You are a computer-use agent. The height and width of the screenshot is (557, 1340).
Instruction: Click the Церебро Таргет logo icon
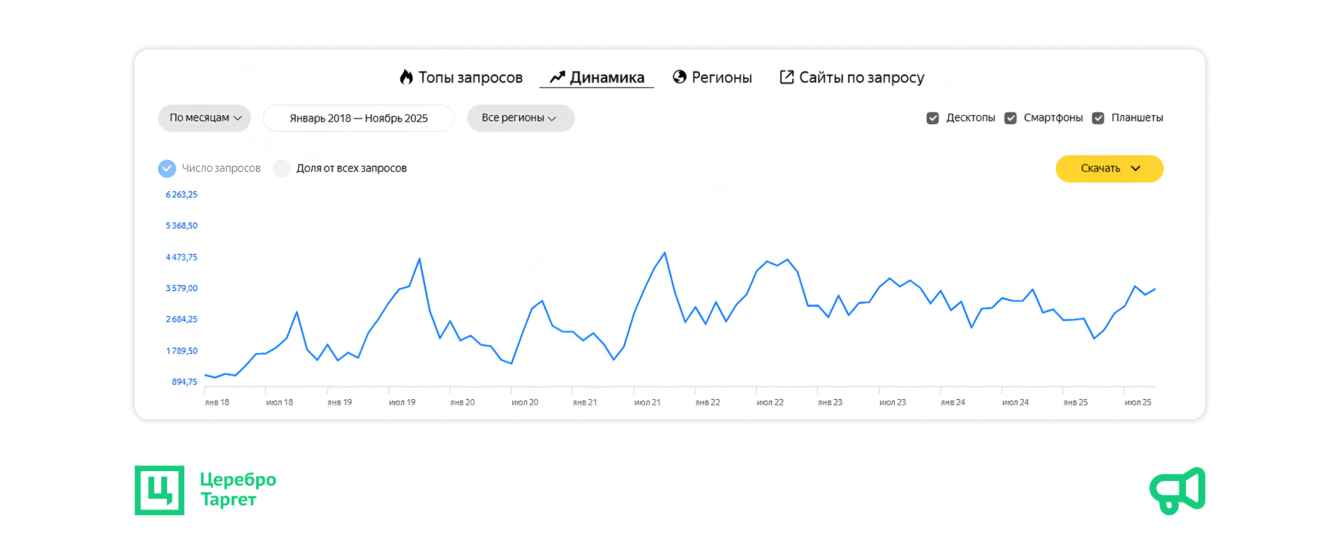click(159, 490)
